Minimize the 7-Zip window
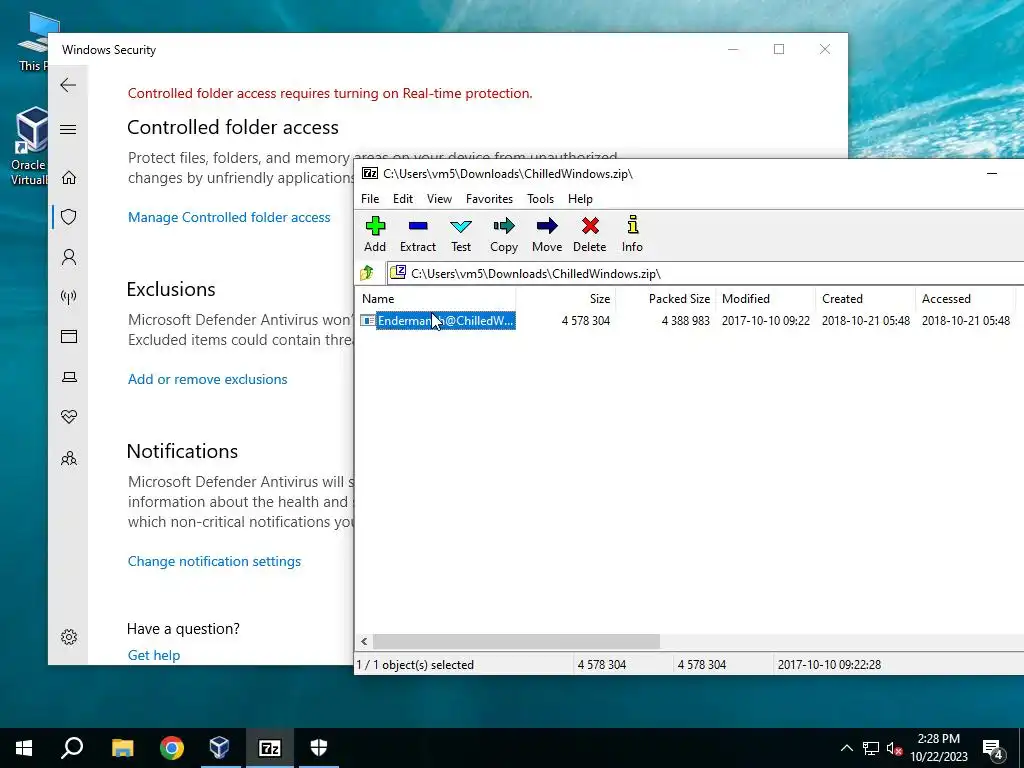The height and width of the screenshot is (768, 1024). point(991,174)
